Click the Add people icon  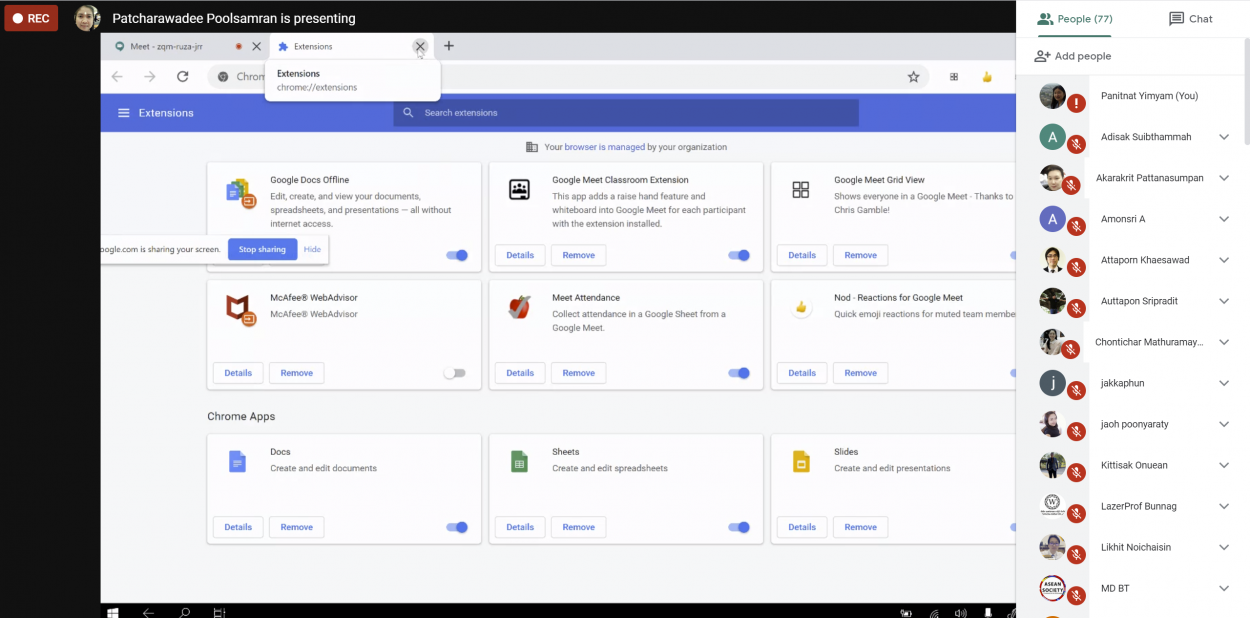(1043, 56)
